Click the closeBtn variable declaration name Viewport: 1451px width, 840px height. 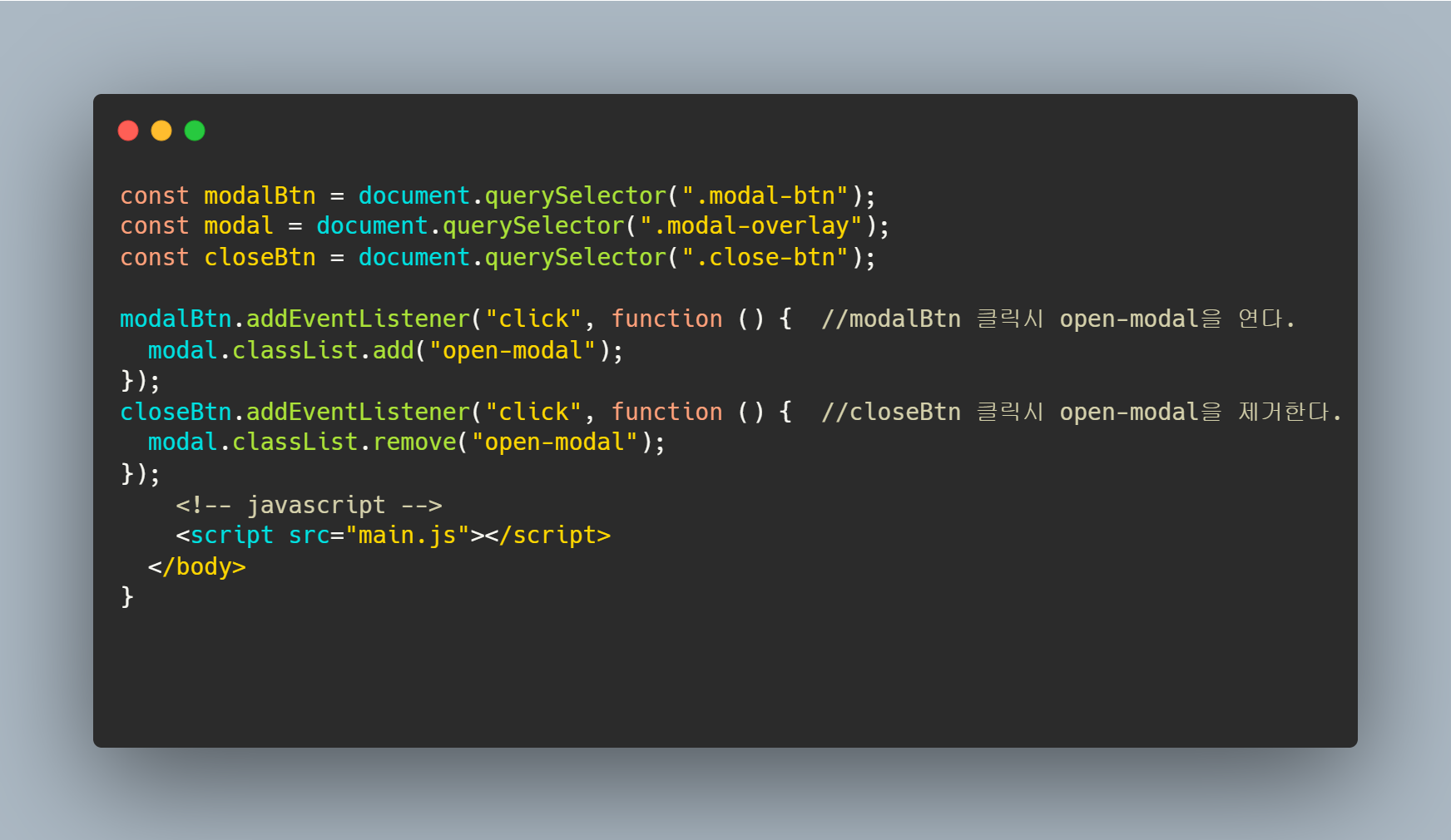[260, 257]
